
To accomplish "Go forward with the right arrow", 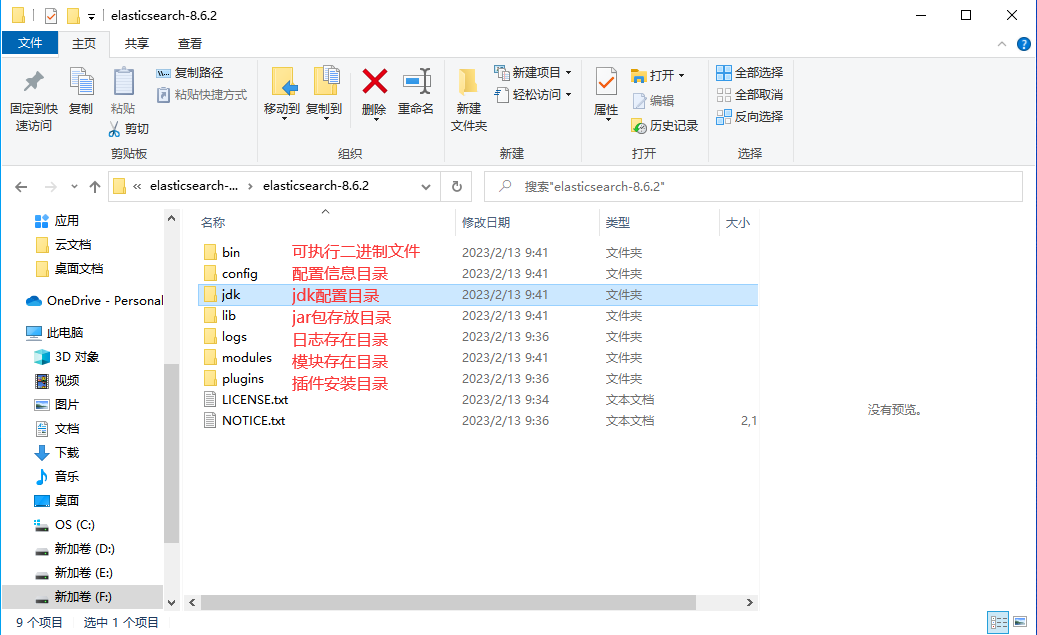I will point(50,187).
